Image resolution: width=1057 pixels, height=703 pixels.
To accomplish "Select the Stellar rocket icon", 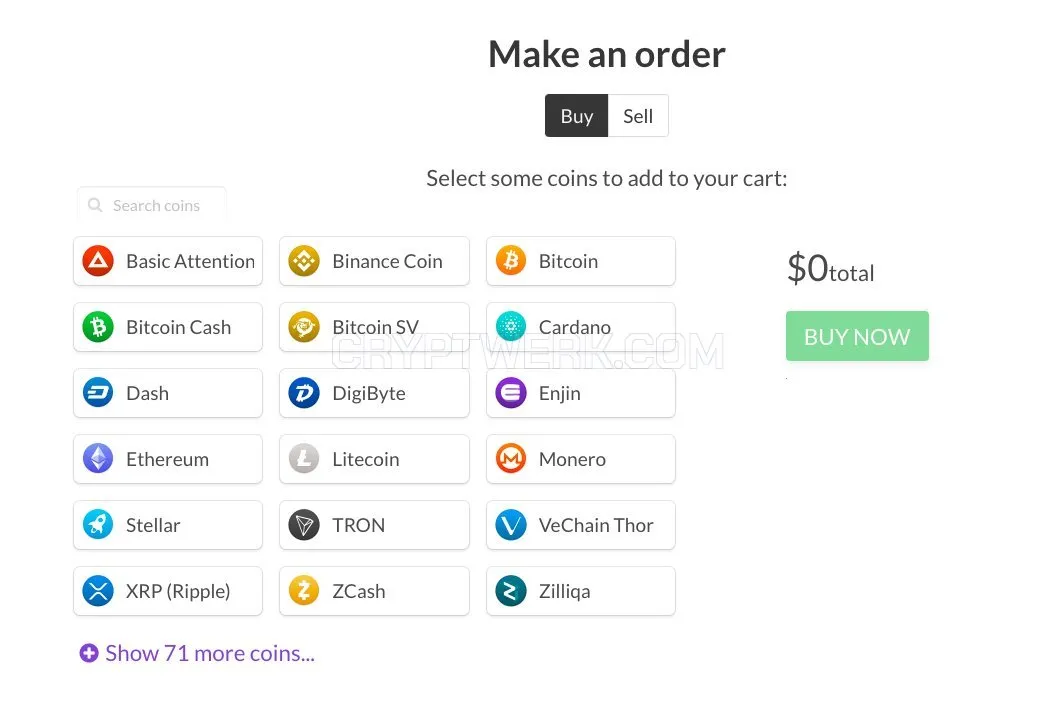I will [98, 525].
